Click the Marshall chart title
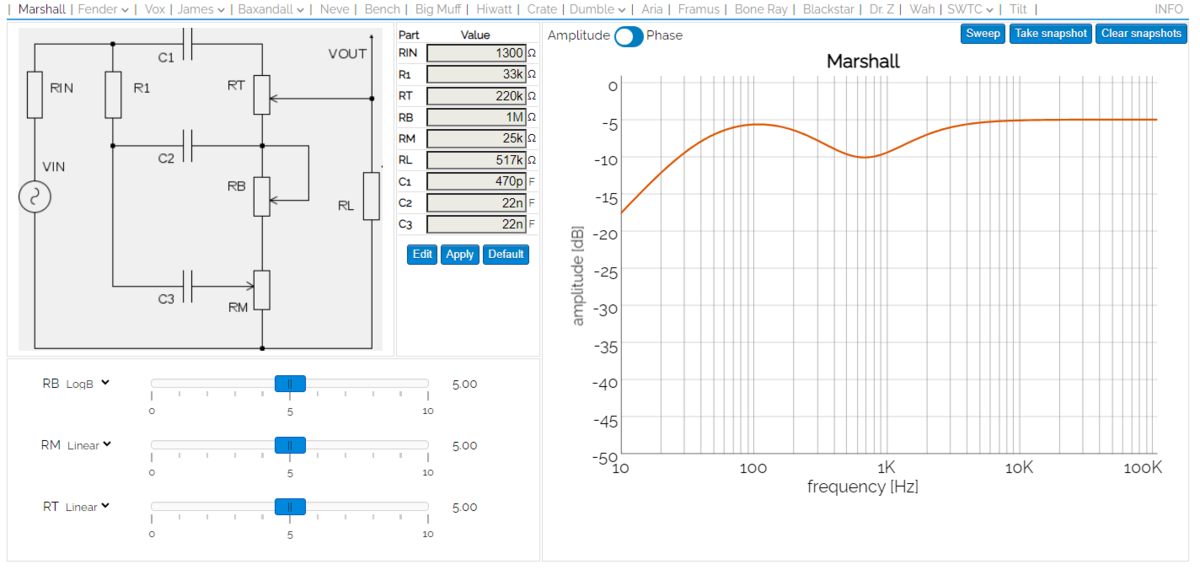The image size is (1200, 570). coord(863,61)
